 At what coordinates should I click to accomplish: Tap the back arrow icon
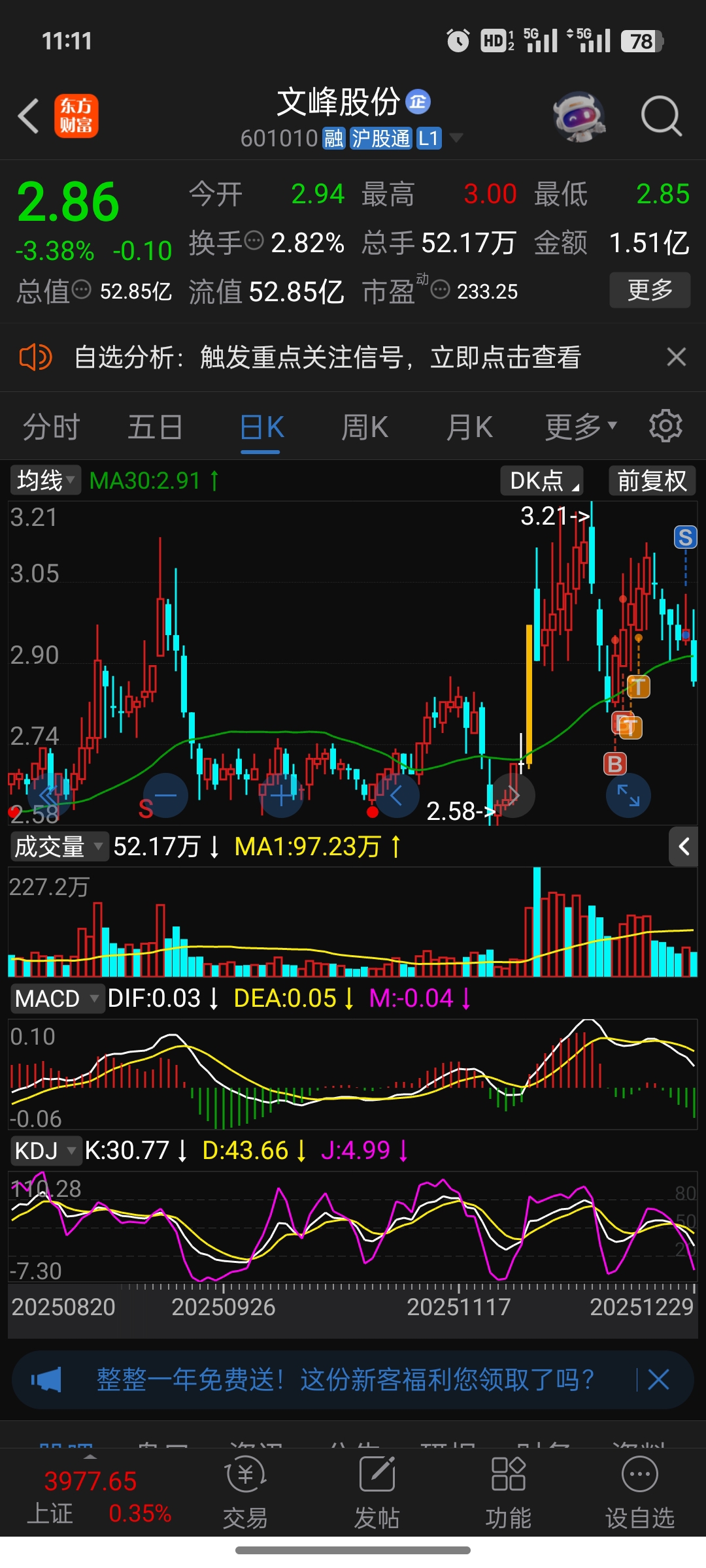click(29, 116)
